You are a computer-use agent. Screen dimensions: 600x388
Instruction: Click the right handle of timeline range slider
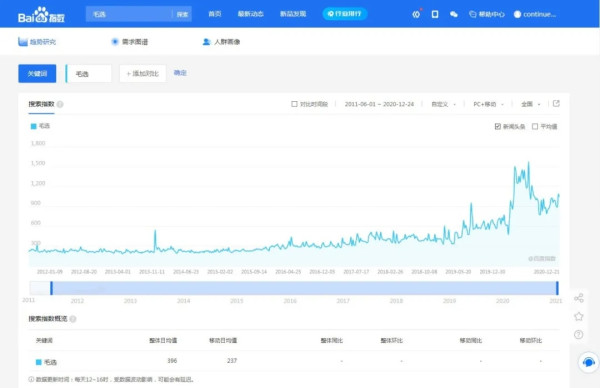(x=557, y=288)
